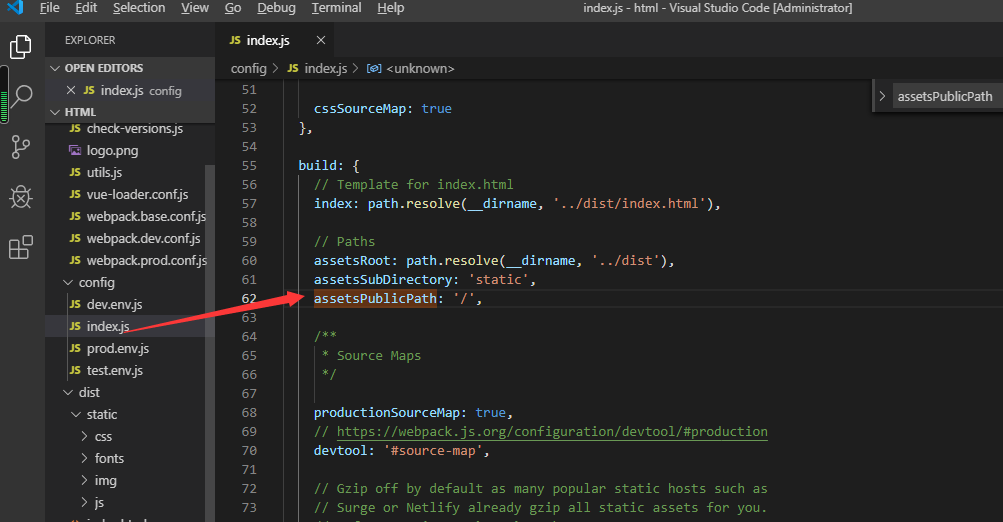Expand the css folder

pyautogui.click(x=84, y=436)
